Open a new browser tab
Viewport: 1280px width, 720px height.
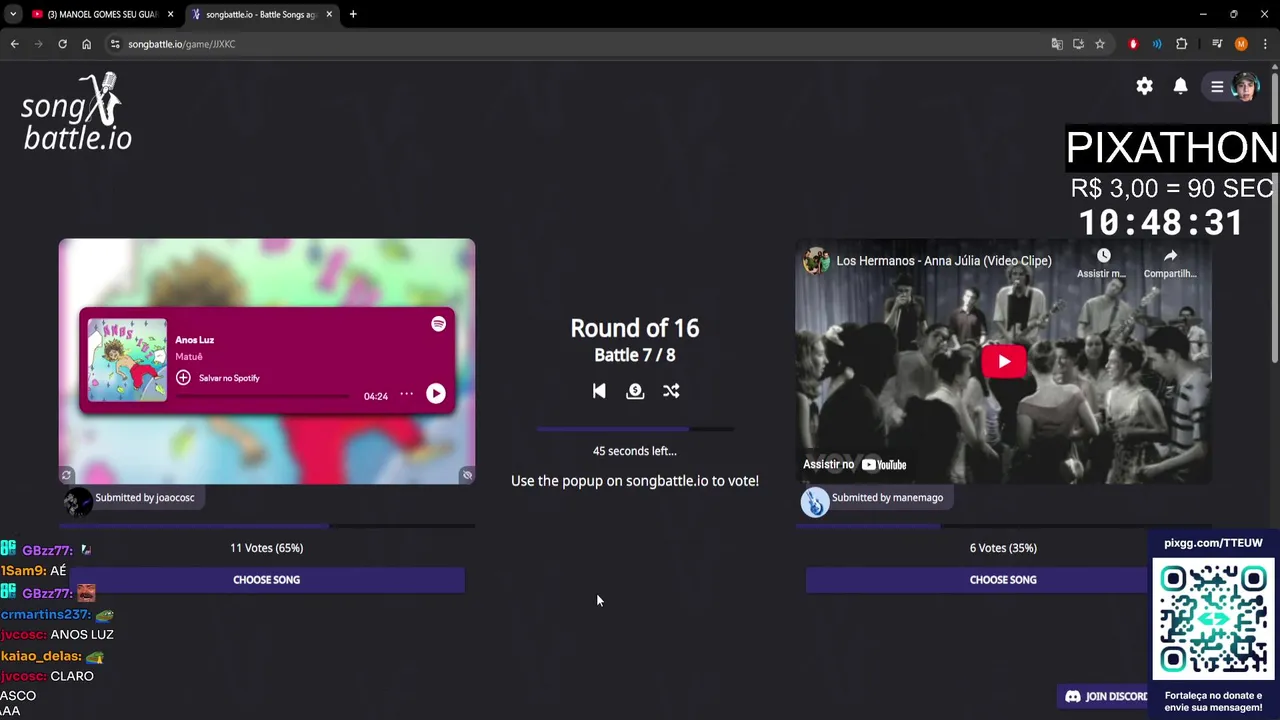pyautogui.click(x=353, y=14)
